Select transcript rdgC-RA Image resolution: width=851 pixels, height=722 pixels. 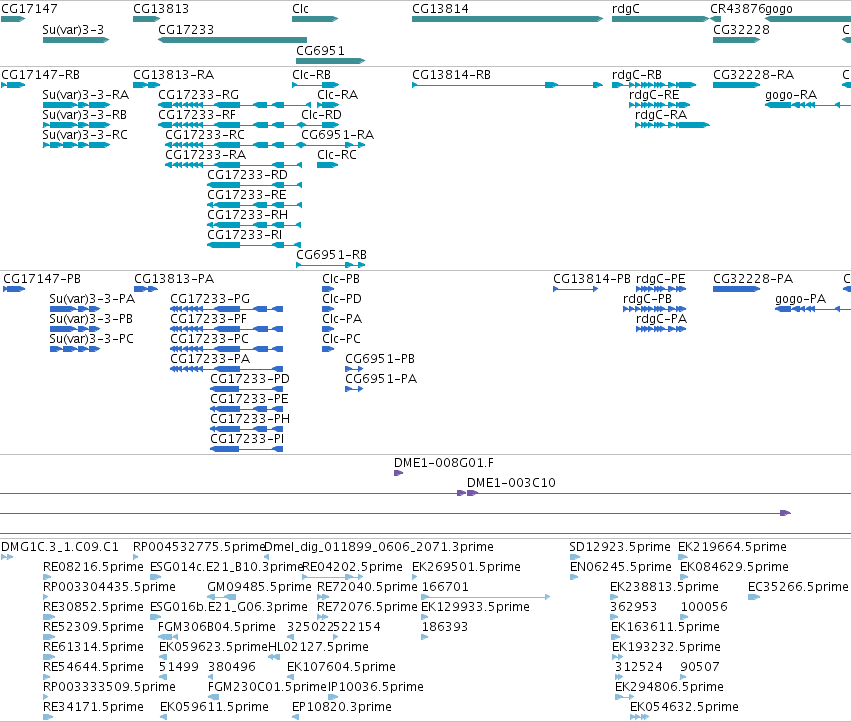[672, 125]
